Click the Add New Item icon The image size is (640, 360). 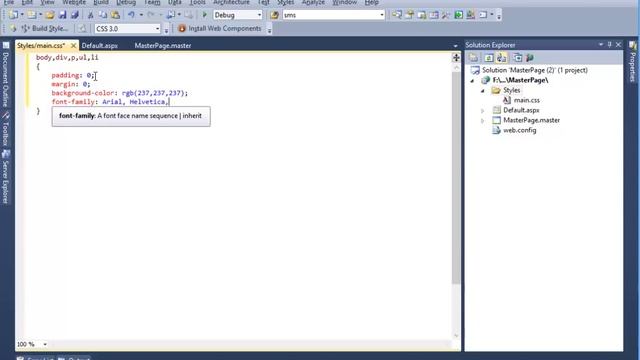coord(31,15)
